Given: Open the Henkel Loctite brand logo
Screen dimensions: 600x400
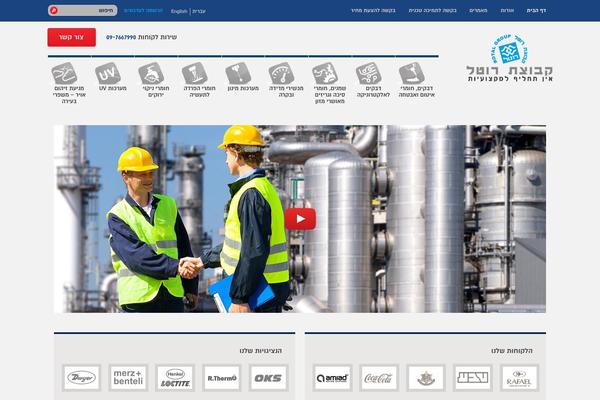Looking at the screenshot, I should pyautogui.click(x=175, y=378).
